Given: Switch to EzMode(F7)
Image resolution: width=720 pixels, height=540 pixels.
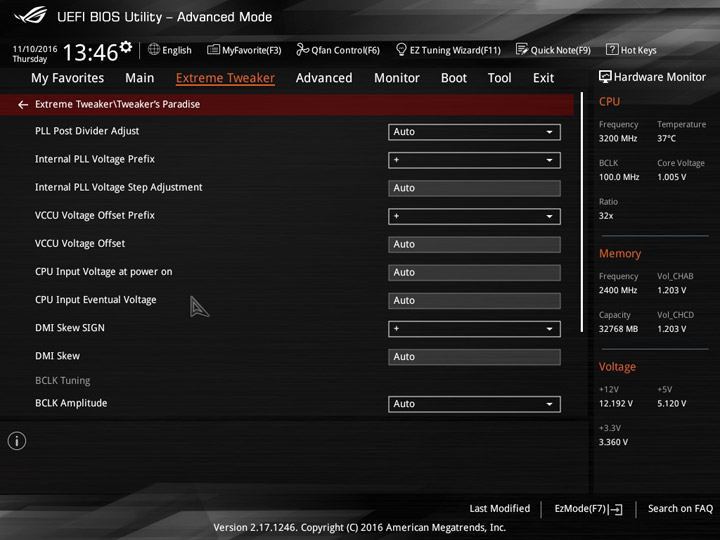Looking at the screenshot, I should [x=588, y=509].
